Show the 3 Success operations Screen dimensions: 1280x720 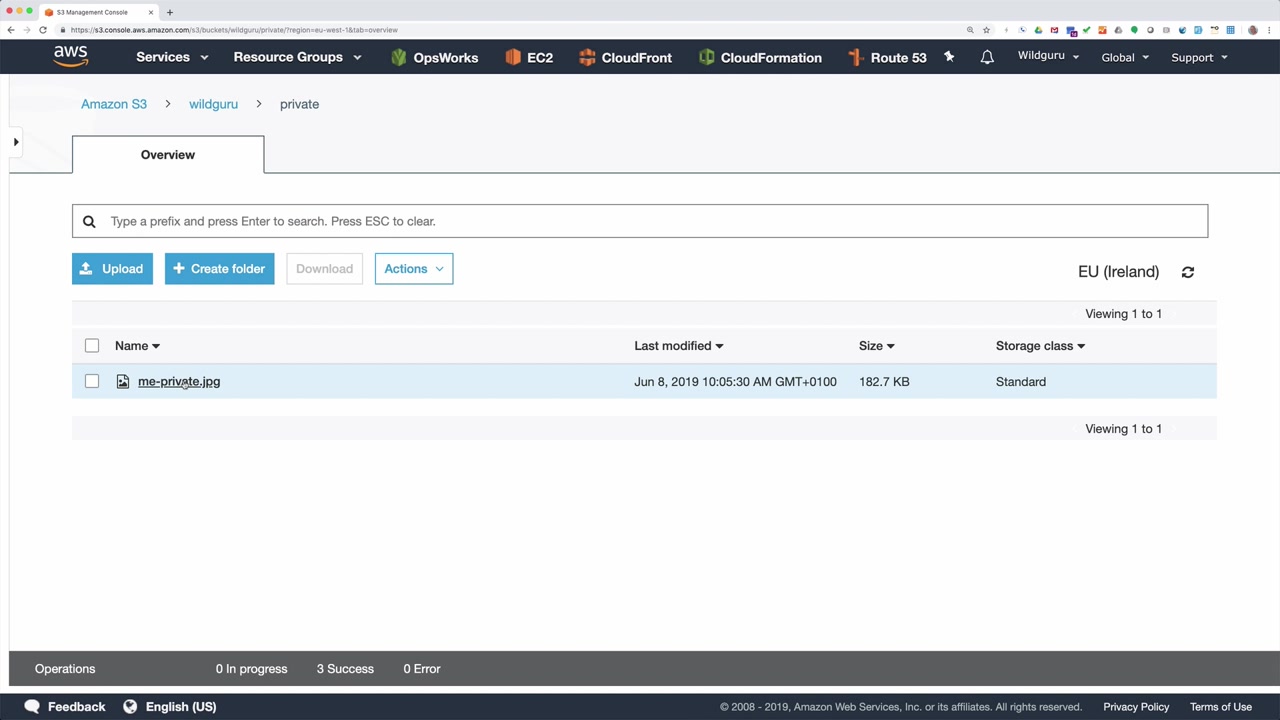345,669
